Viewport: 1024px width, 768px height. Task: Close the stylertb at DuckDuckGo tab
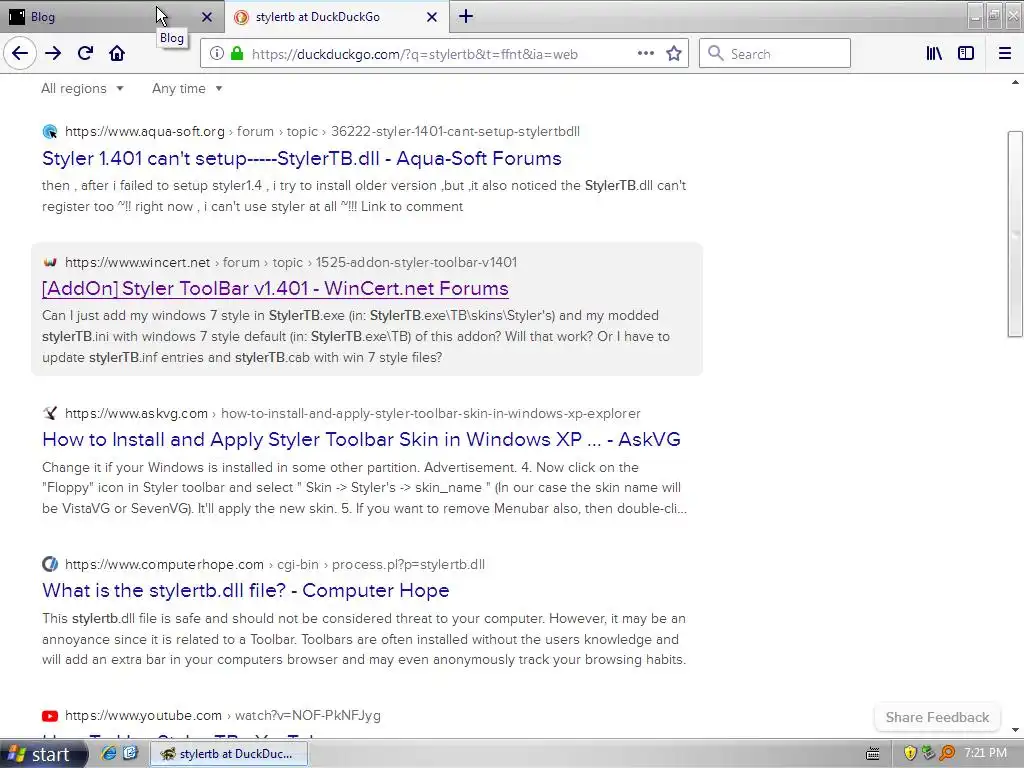tap(432, 17)
